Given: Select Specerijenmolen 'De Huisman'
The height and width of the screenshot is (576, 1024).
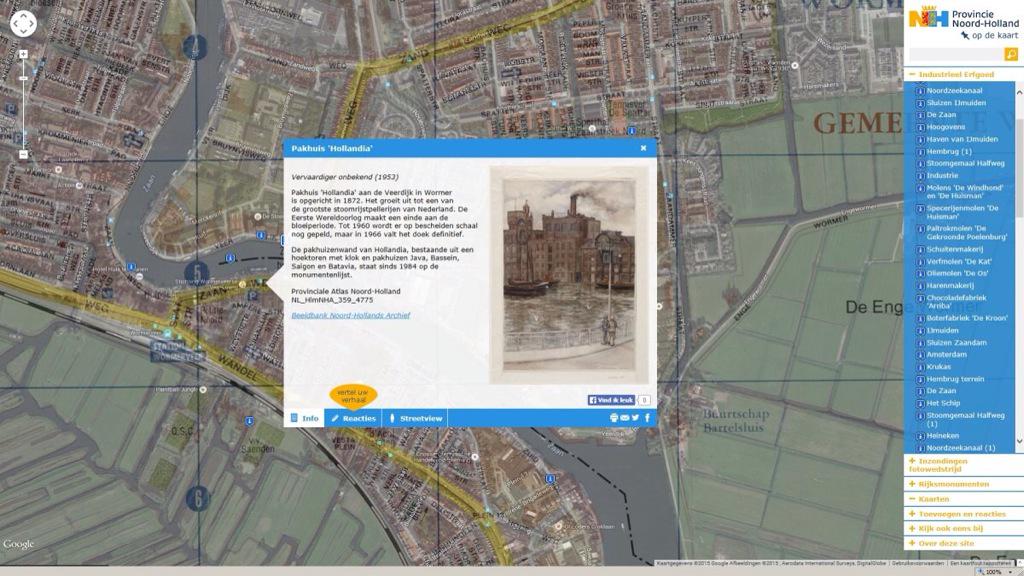Looking at the screenshot, I should [963, 212].
